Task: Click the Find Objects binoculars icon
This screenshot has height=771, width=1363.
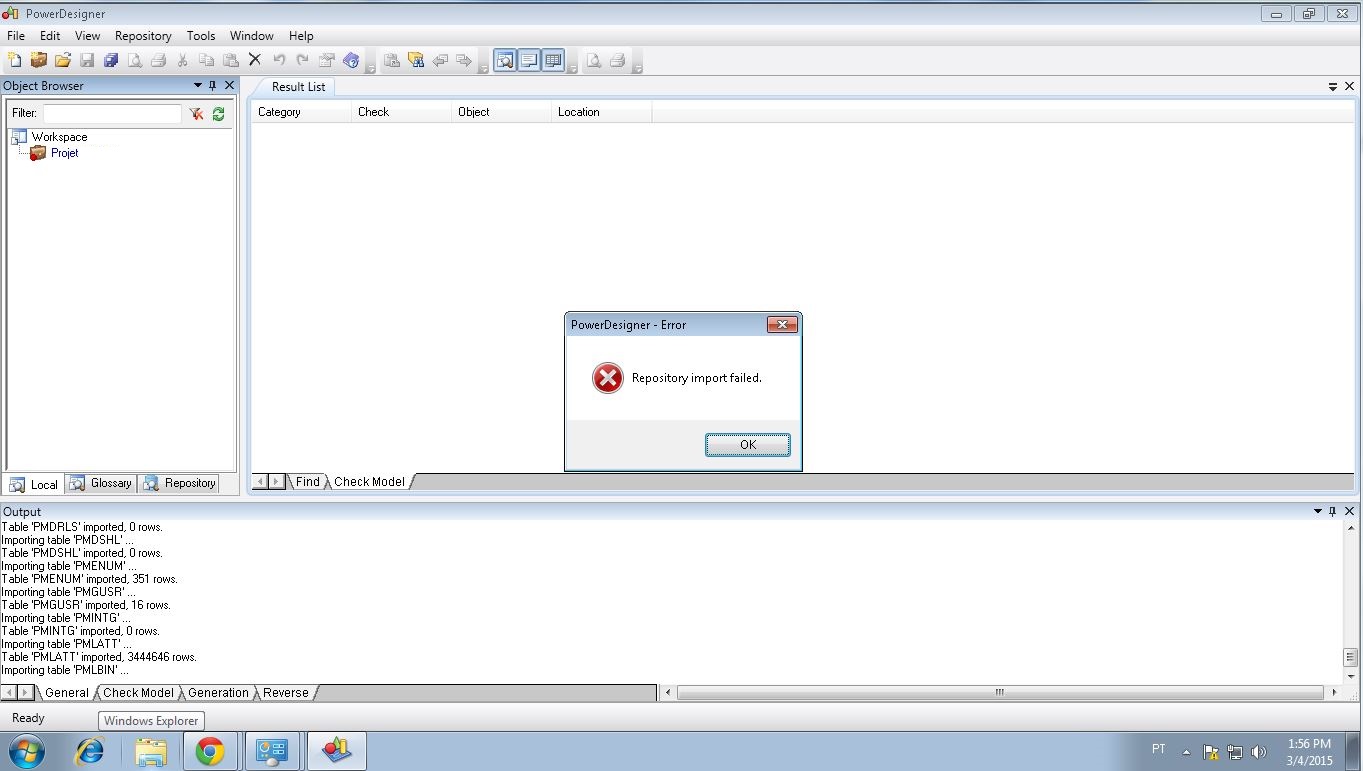Action: [416, 60]
